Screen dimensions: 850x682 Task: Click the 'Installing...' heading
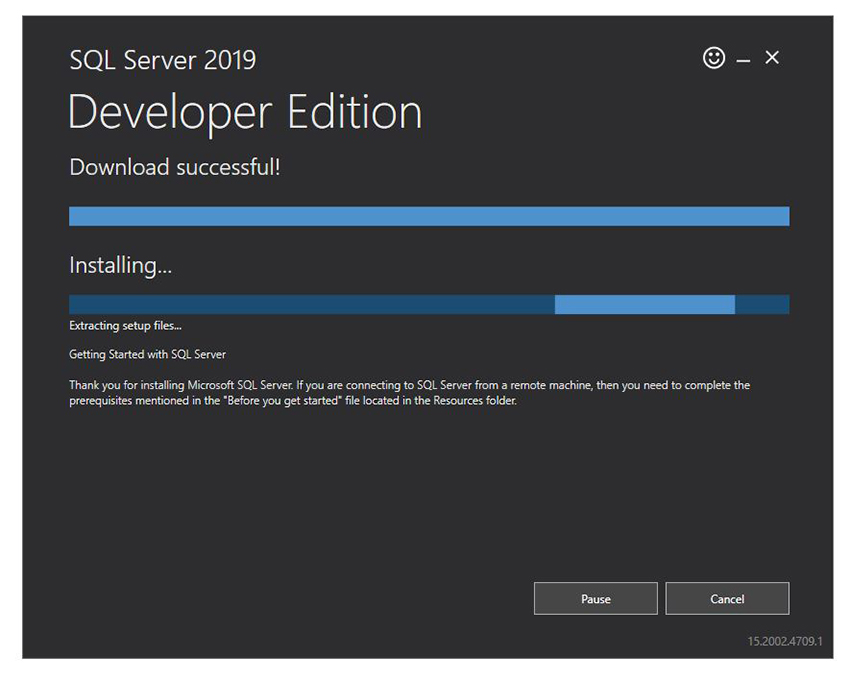120,266
